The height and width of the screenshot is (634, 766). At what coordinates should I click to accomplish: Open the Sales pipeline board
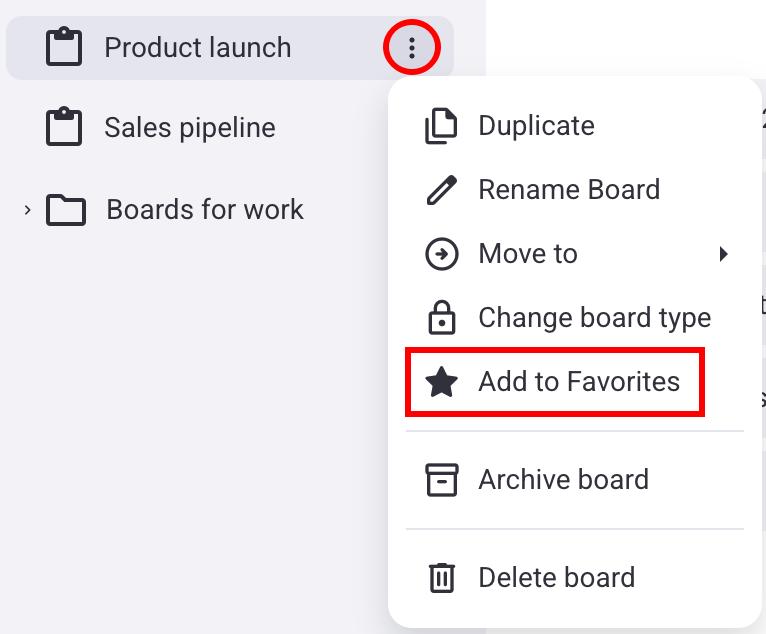coord(190,127)
